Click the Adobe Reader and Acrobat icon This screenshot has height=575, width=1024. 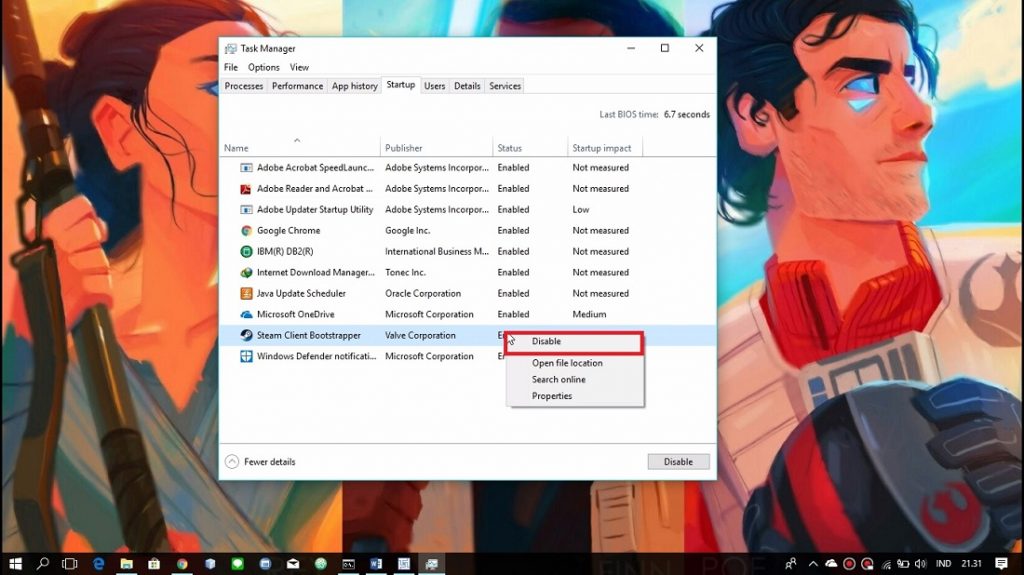pos(246,189)
